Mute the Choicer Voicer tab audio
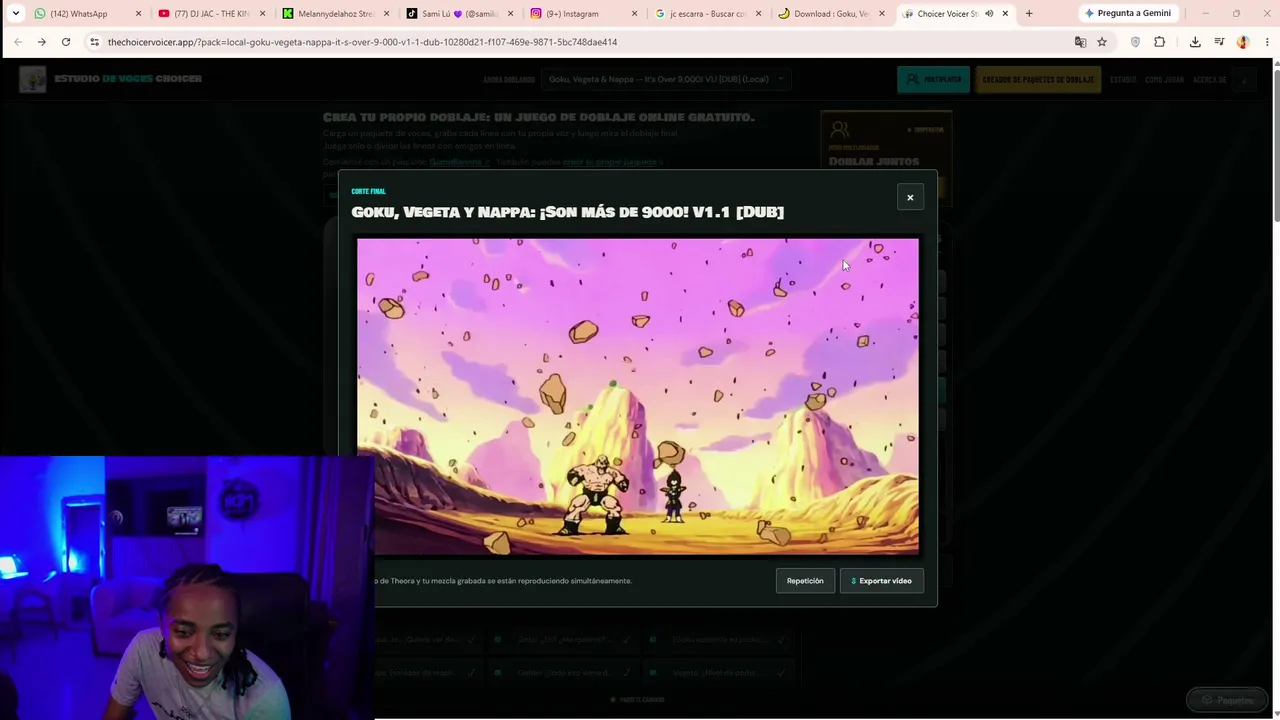The height and width of the screenshot is (720, 1280). [x=988, y=14]
